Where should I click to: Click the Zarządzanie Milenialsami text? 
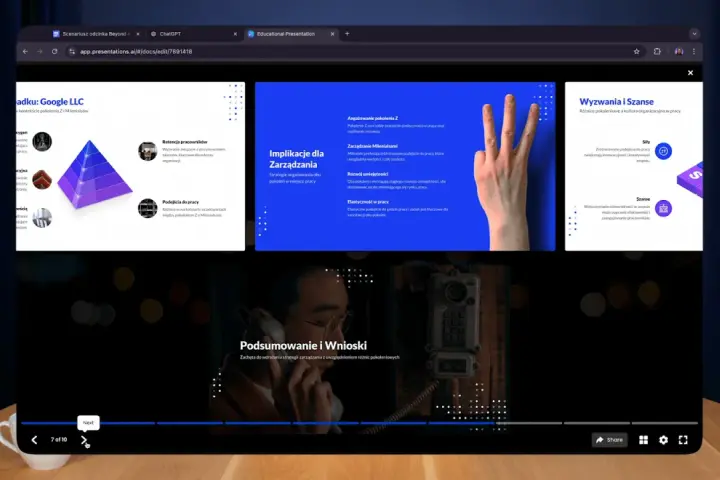(x=372, y=146)
